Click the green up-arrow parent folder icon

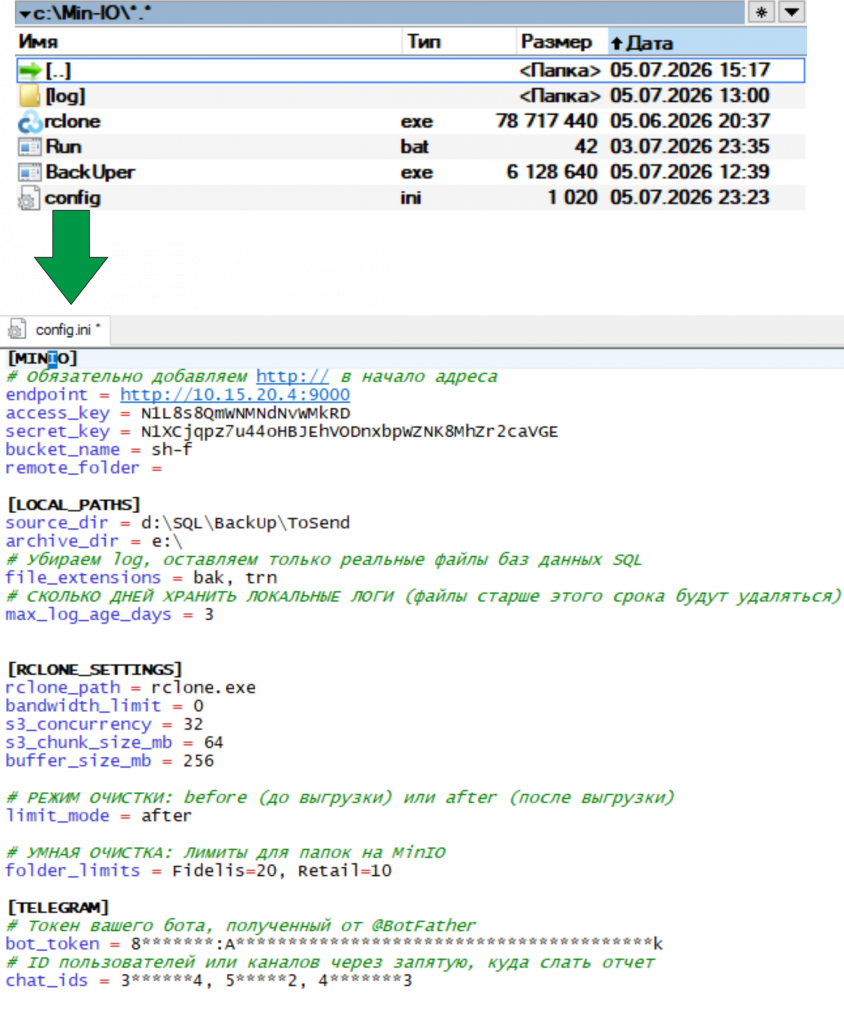(x=30, y=70)
